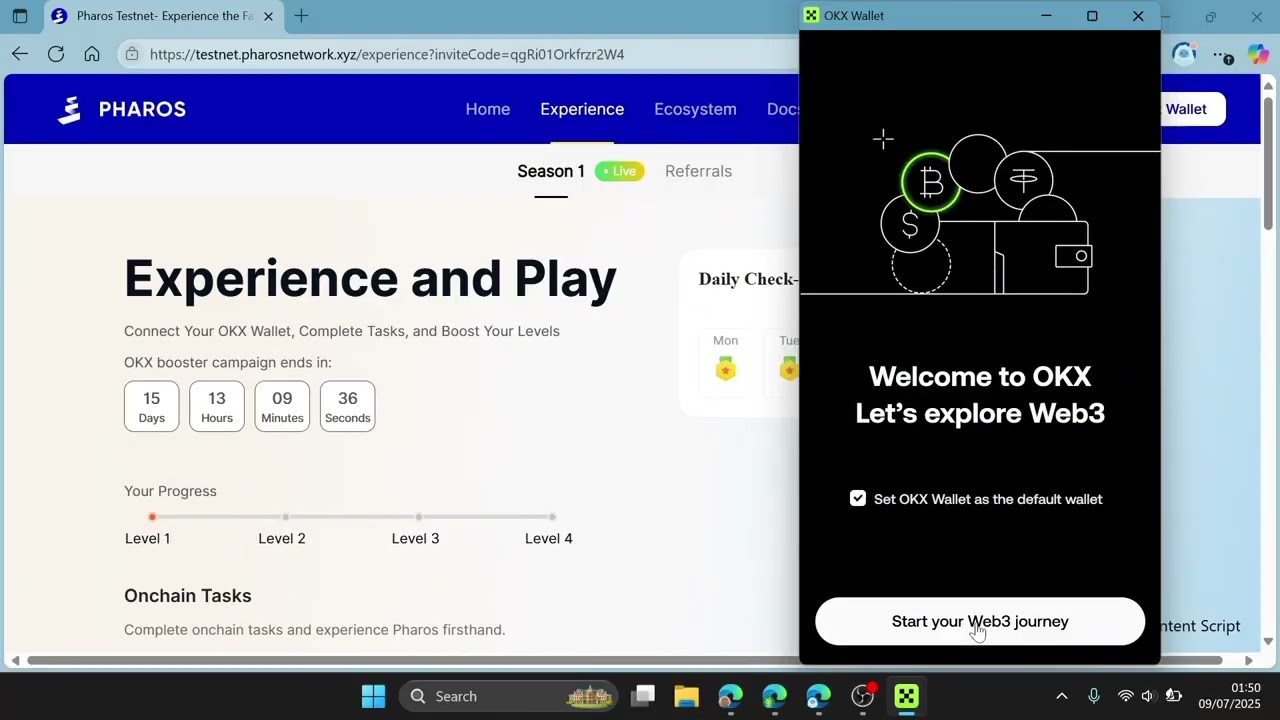Viewport: 1280px width, 720px height.
Task: Open the Windows Start menu
Action: pyautogui.click(x=373, y=696)
